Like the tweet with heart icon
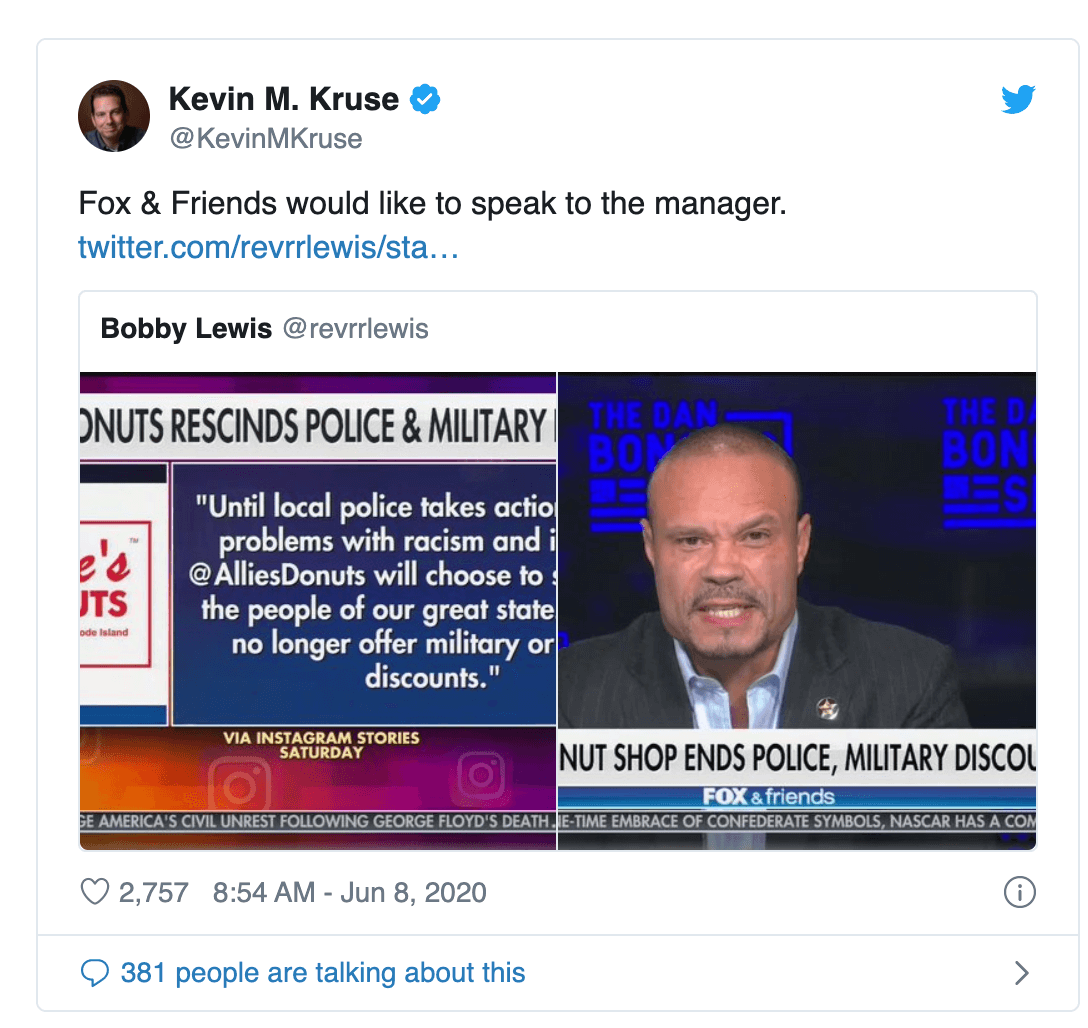Viewport: 1088px width, 1028px height. (95, 892)
